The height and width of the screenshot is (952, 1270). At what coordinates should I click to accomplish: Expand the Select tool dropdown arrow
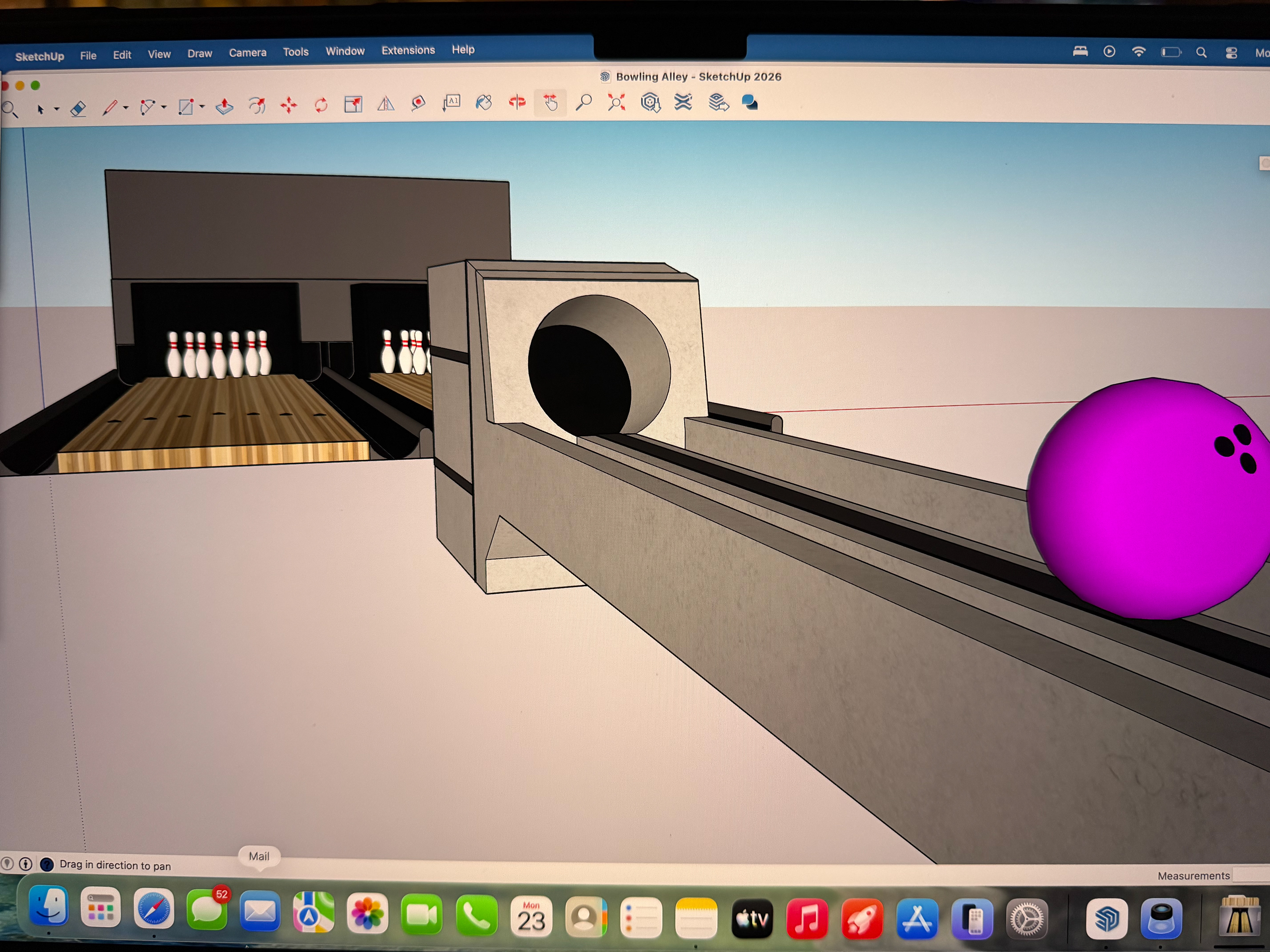click(x=57, y=108)
